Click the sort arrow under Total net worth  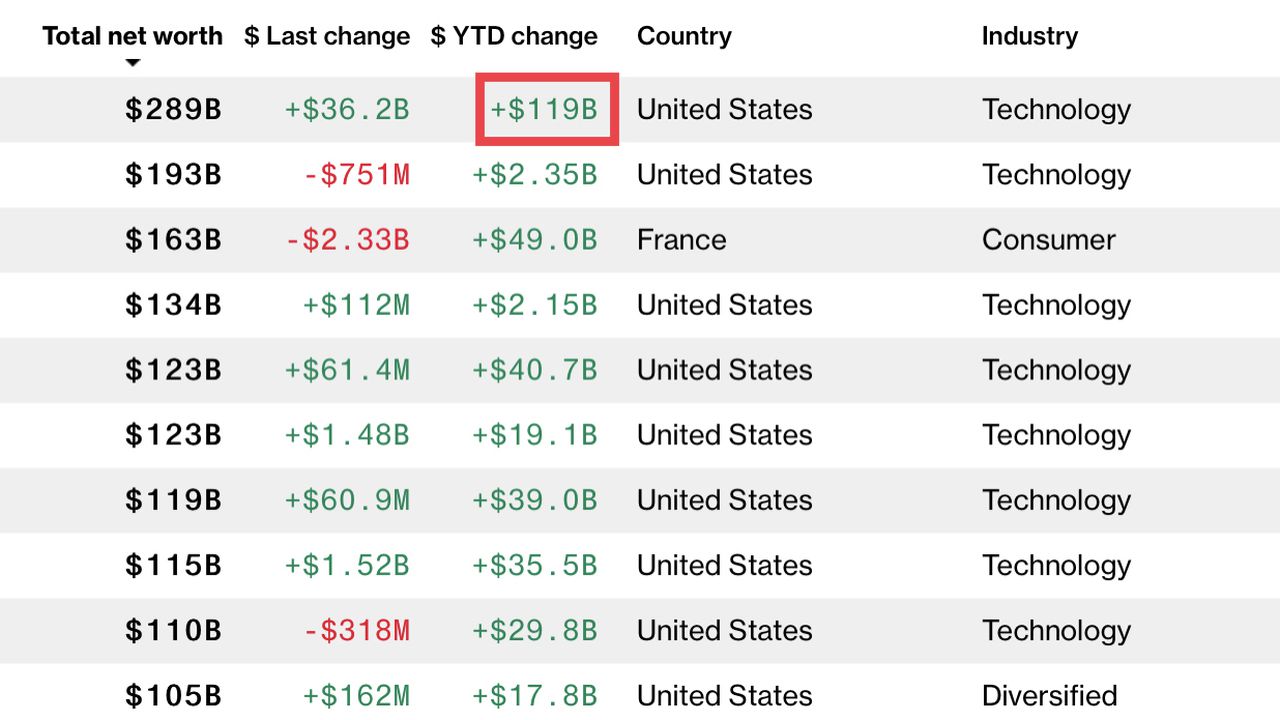(x=132, y=63)
